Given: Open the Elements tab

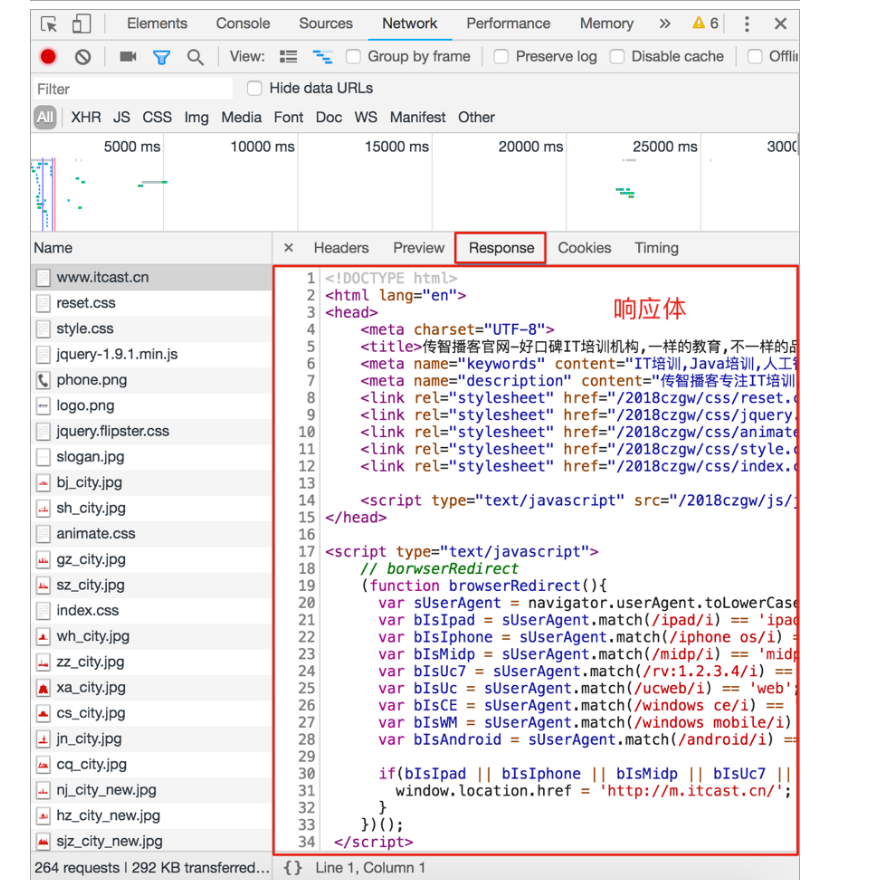Looking at the screenshot, I should (157, 24).
